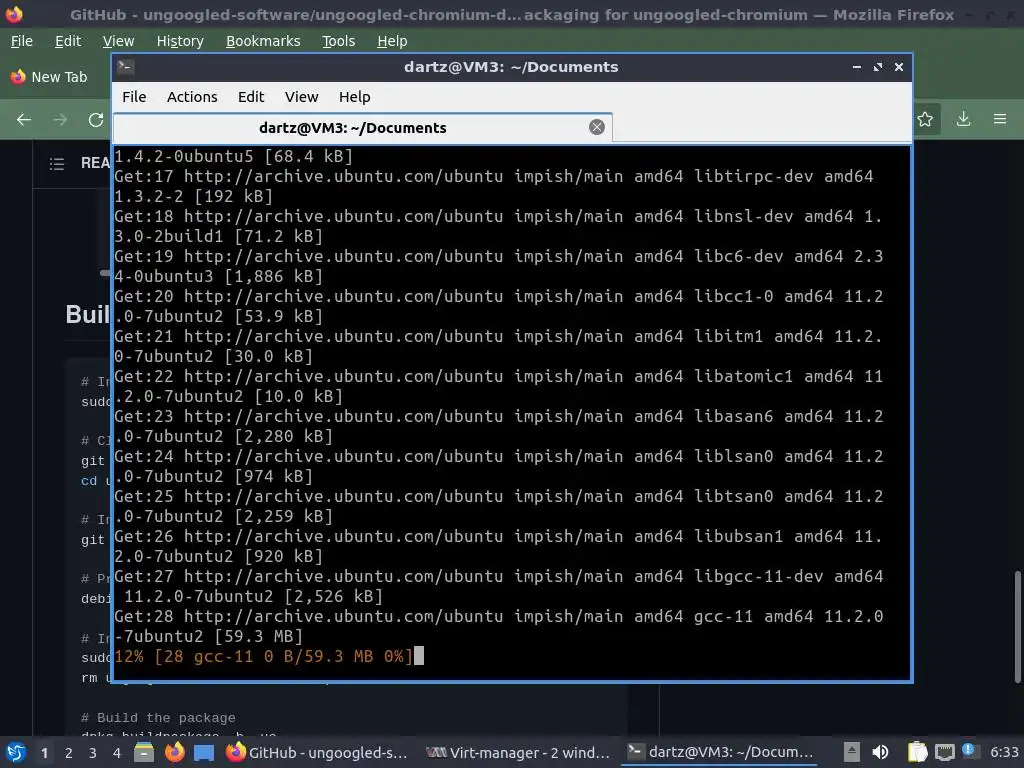1024x768 pixels.
Task: Open terminal Edit menu
Action: [251, 97]
